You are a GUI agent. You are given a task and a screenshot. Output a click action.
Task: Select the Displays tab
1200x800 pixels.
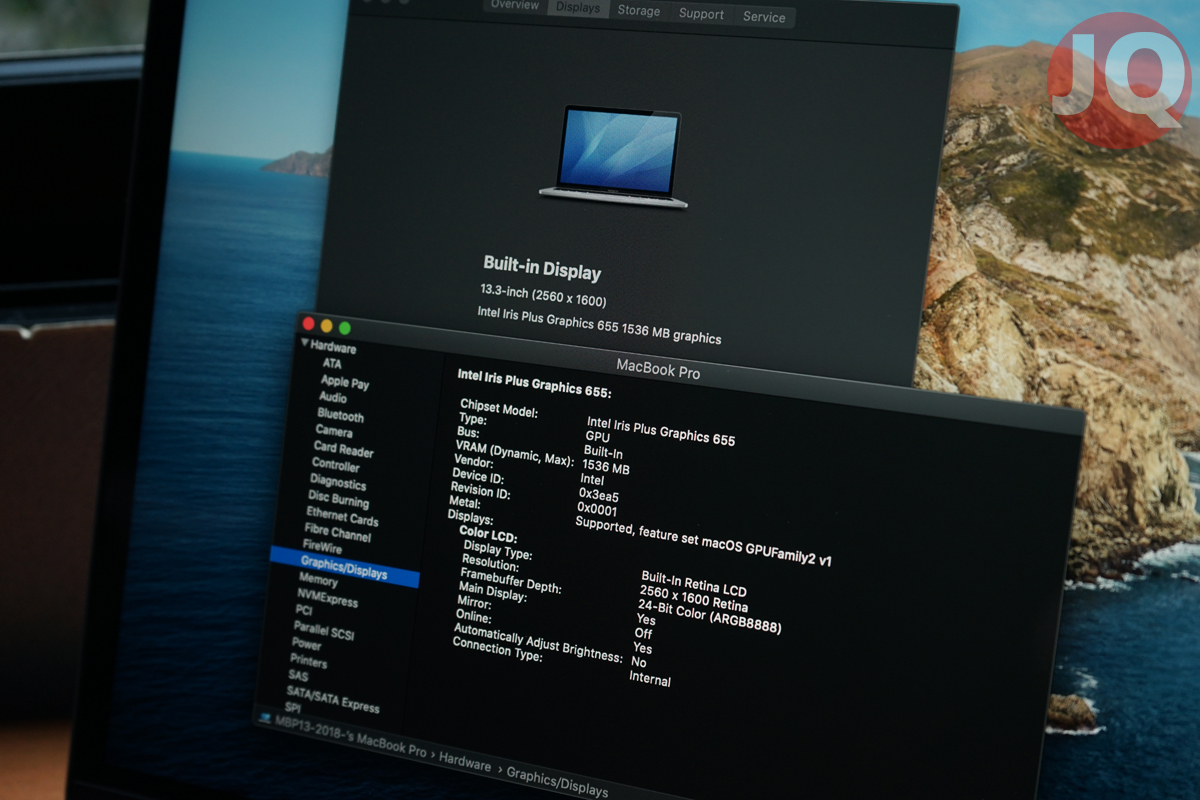click(579, 7)
